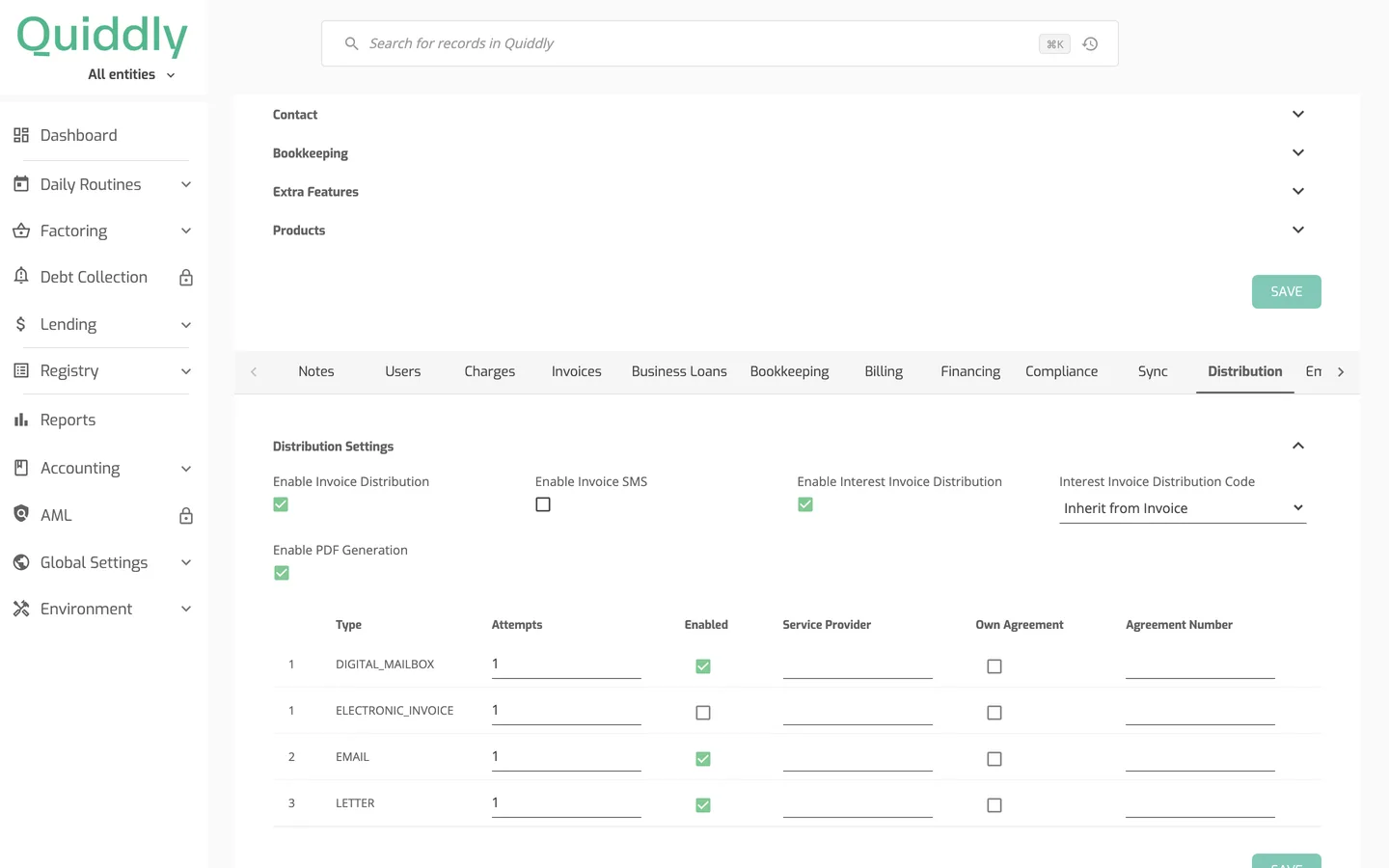Disable Enable Invoice Distribution checkbox

click(x=281, y=504)
